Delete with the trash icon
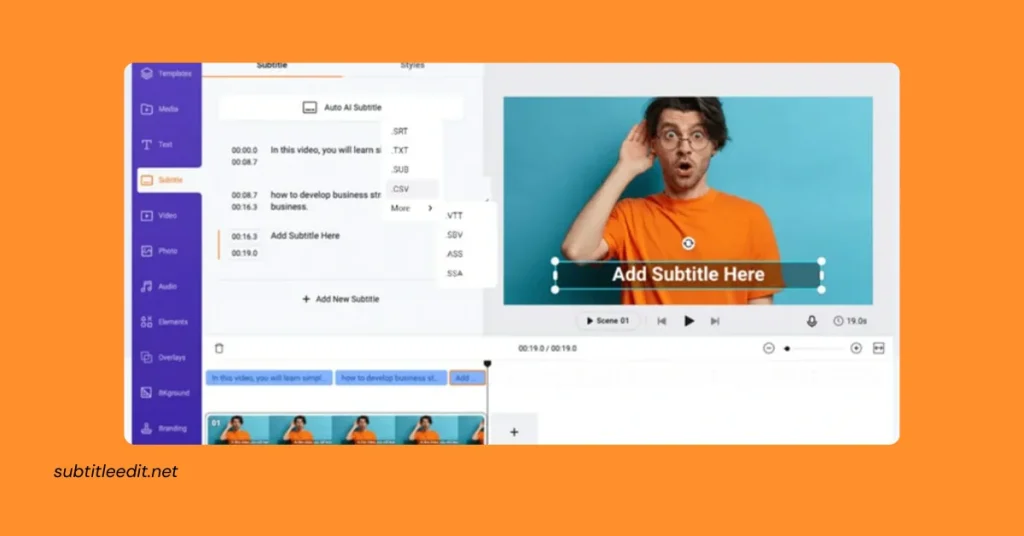 [x=219, y=349]
